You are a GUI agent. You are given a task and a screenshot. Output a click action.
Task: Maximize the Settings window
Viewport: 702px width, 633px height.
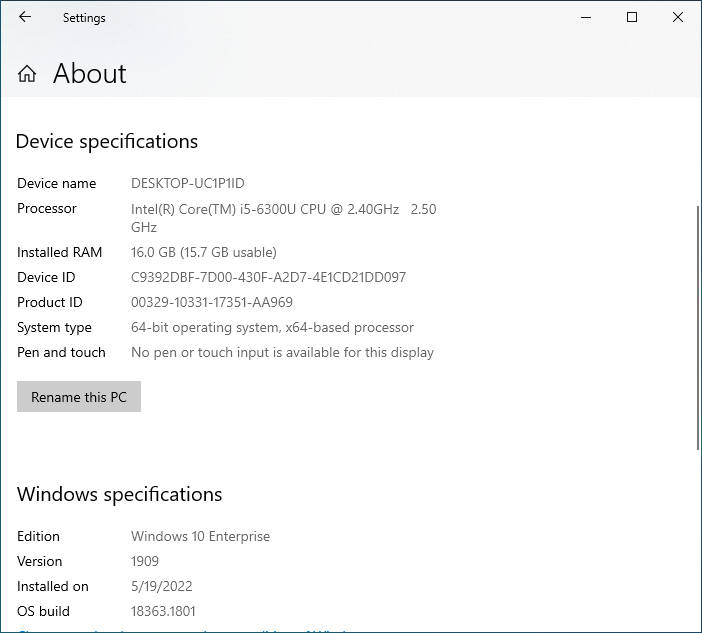632,17
